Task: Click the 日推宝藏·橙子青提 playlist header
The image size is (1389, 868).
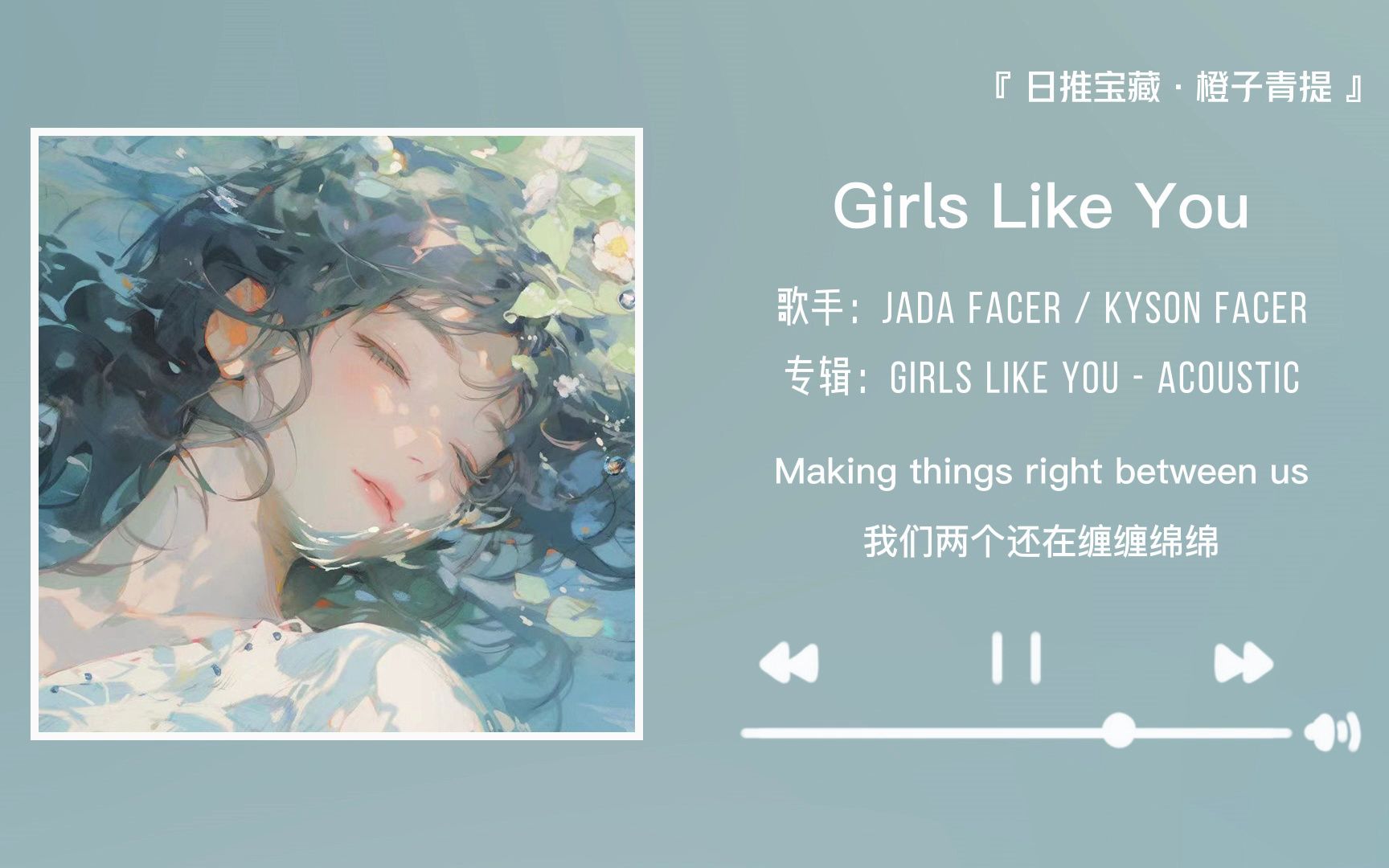Action: pyautogui.click(x=1178, y=87)
